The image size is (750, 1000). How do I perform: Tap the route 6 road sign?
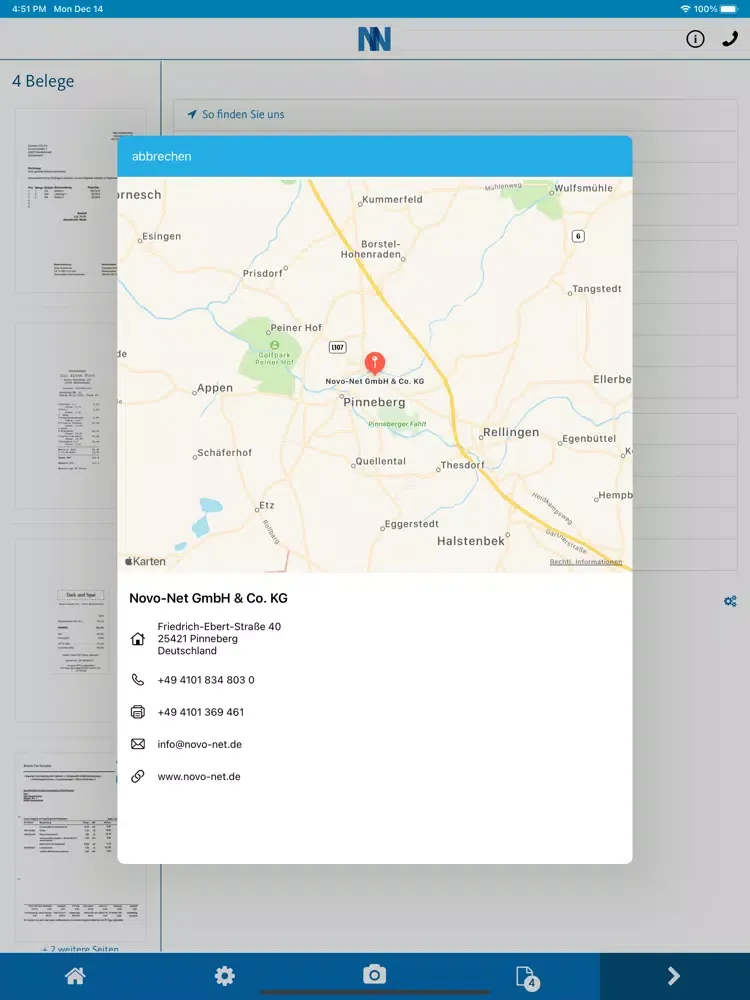[578, 236]
